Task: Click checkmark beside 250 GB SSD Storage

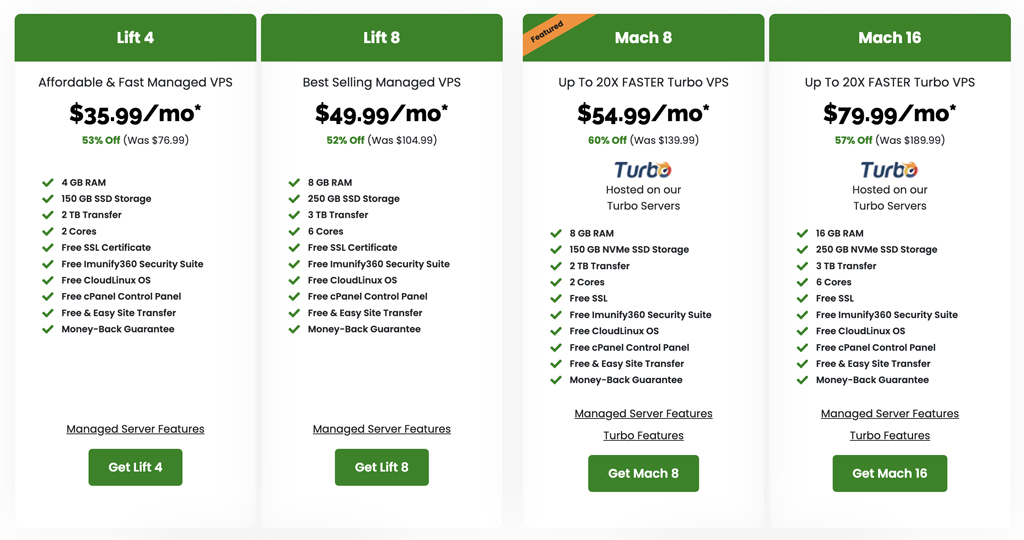Action: (294, 199)
